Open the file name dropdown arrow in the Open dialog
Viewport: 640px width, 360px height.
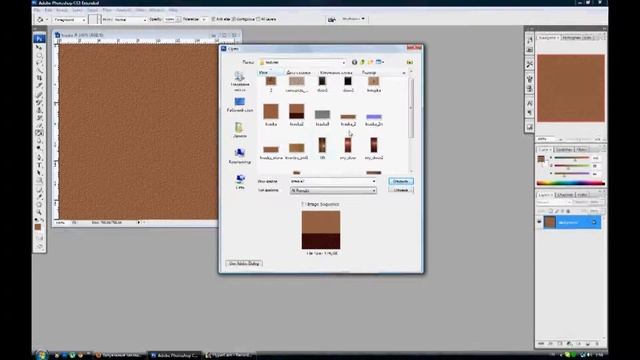pyautogui.click(x=373, y=181)
